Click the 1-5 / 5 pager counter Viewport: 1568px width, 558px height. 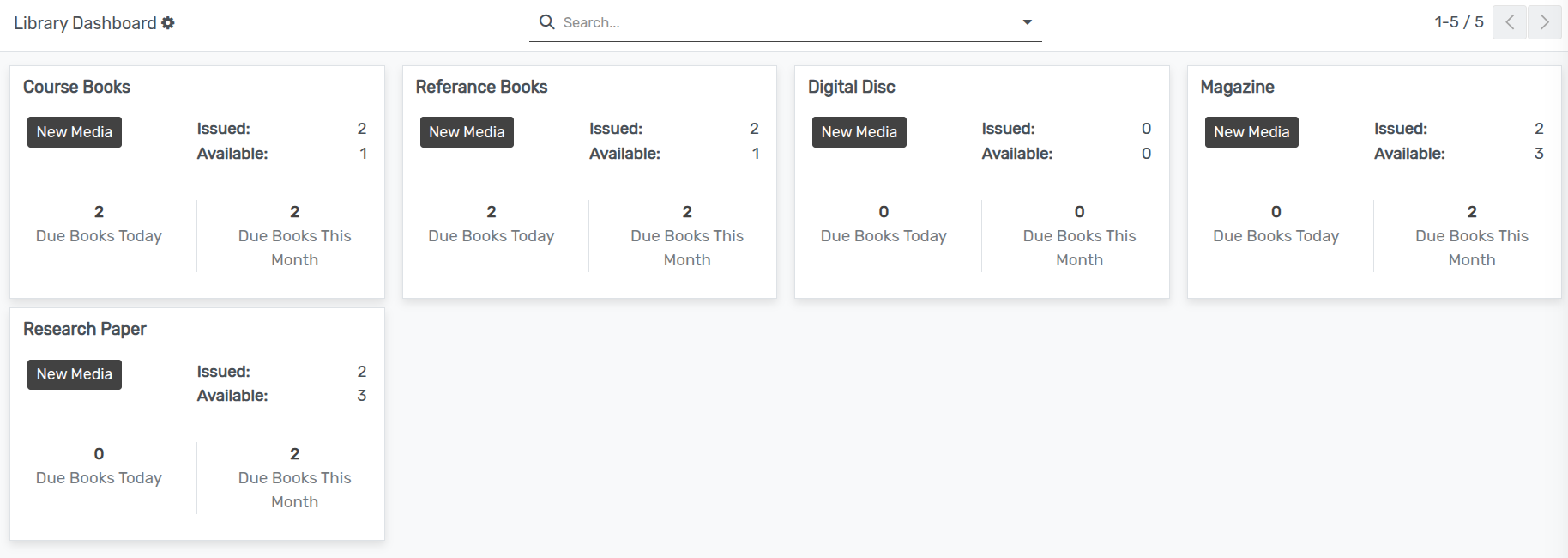(1458, 22)
